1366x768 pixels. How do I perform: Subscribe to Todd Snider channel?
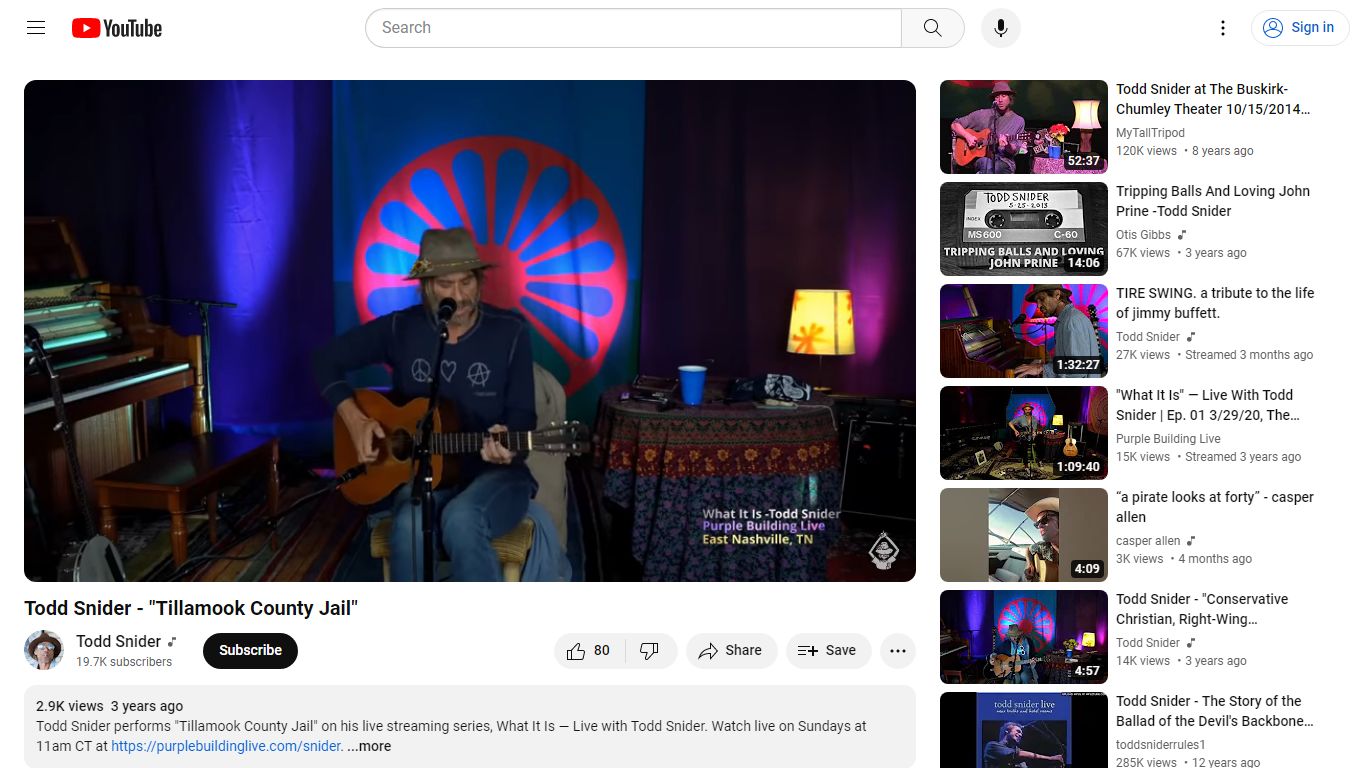250,651
